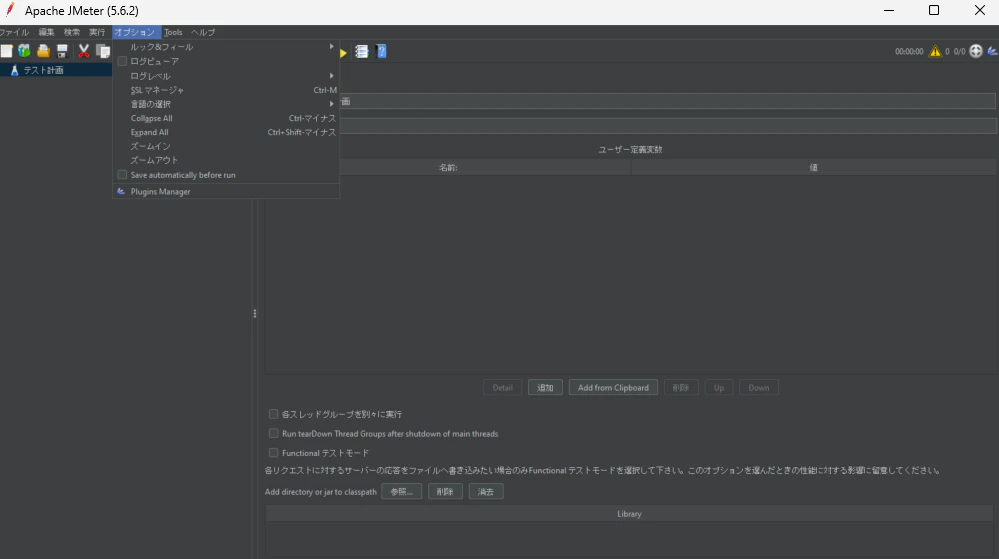Click the 消去 clear button
Viewport: 999px width, 559px height.
pyautogui.click(x=486, y=491)
